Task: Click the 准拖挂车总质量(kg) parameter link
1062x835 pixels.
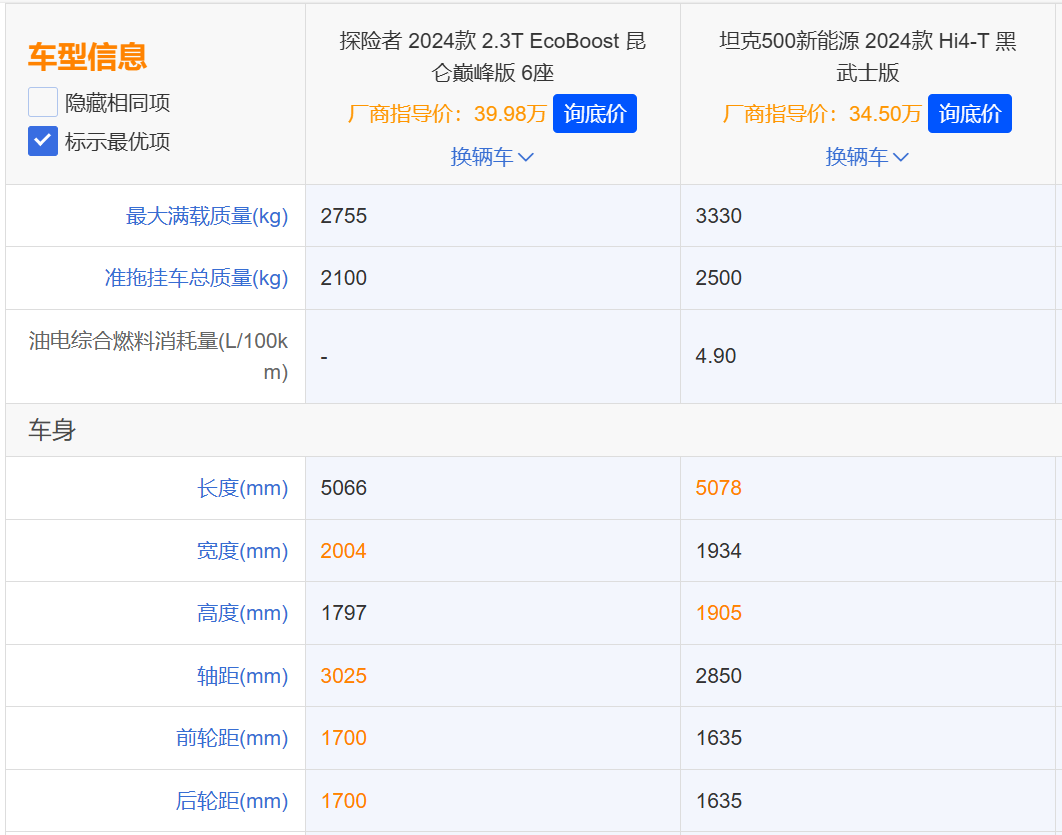Action: pos(196,278)
